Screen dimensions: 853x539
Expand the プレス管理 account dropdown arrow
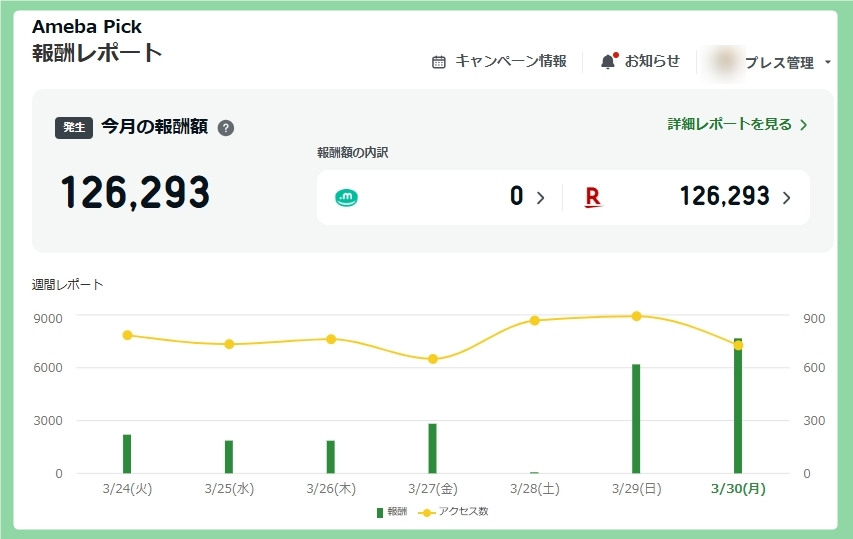pos(828,63)
